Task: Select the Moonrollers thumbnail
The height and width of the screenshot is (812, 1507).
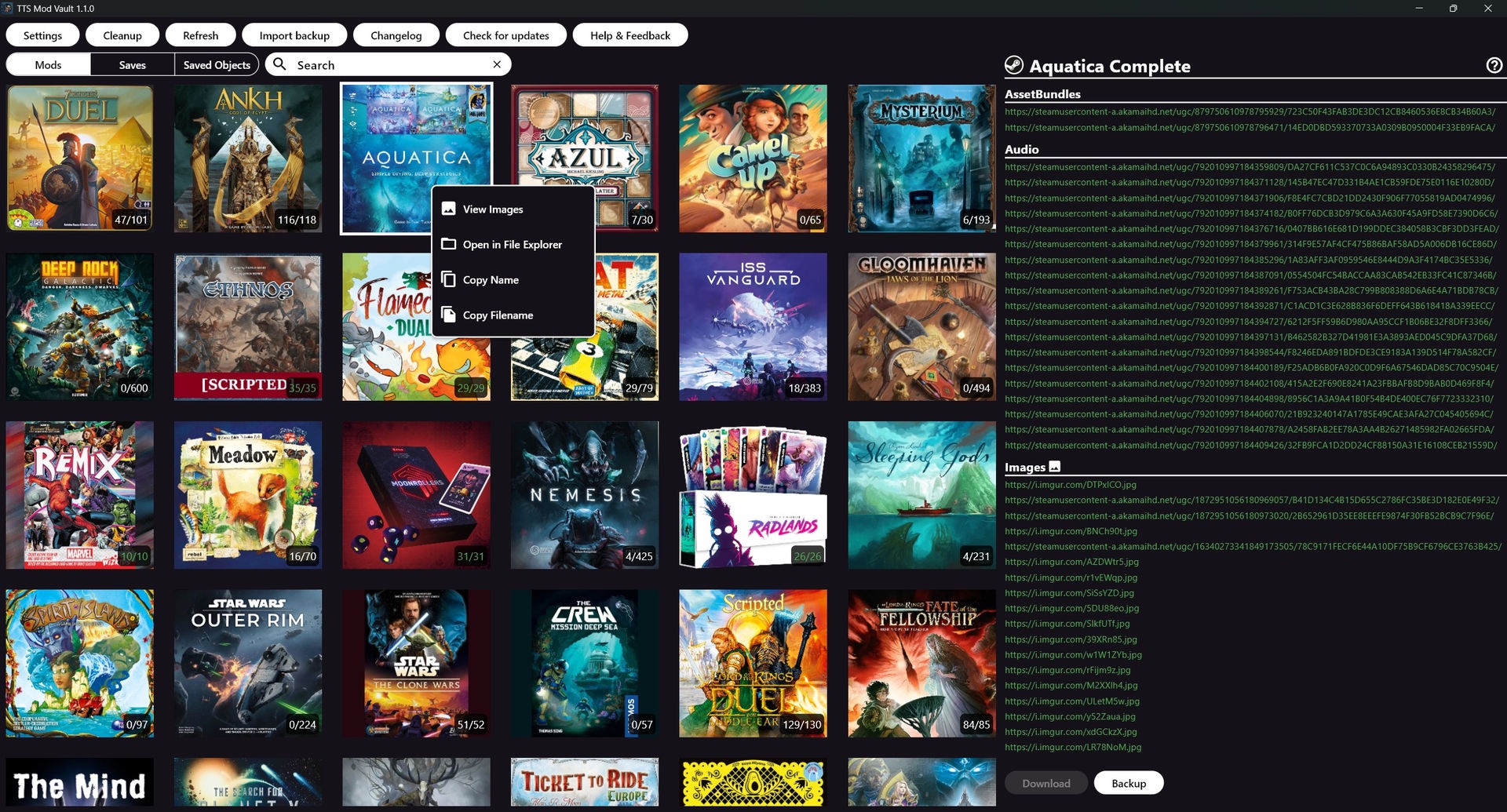Action: (x=416, y=495)
